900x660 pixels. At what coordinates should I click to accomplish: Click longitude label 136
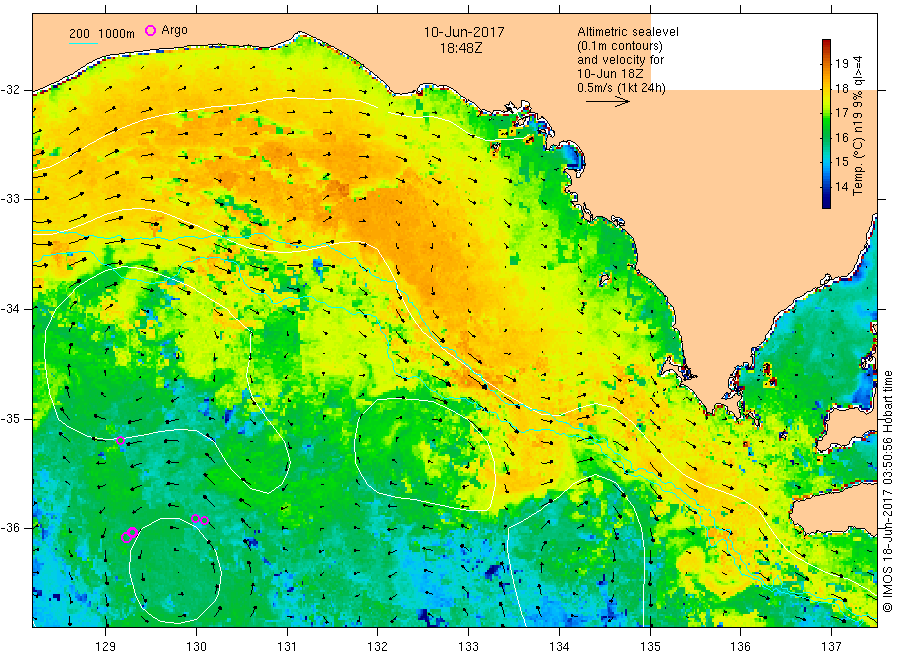tap(740, 647)
